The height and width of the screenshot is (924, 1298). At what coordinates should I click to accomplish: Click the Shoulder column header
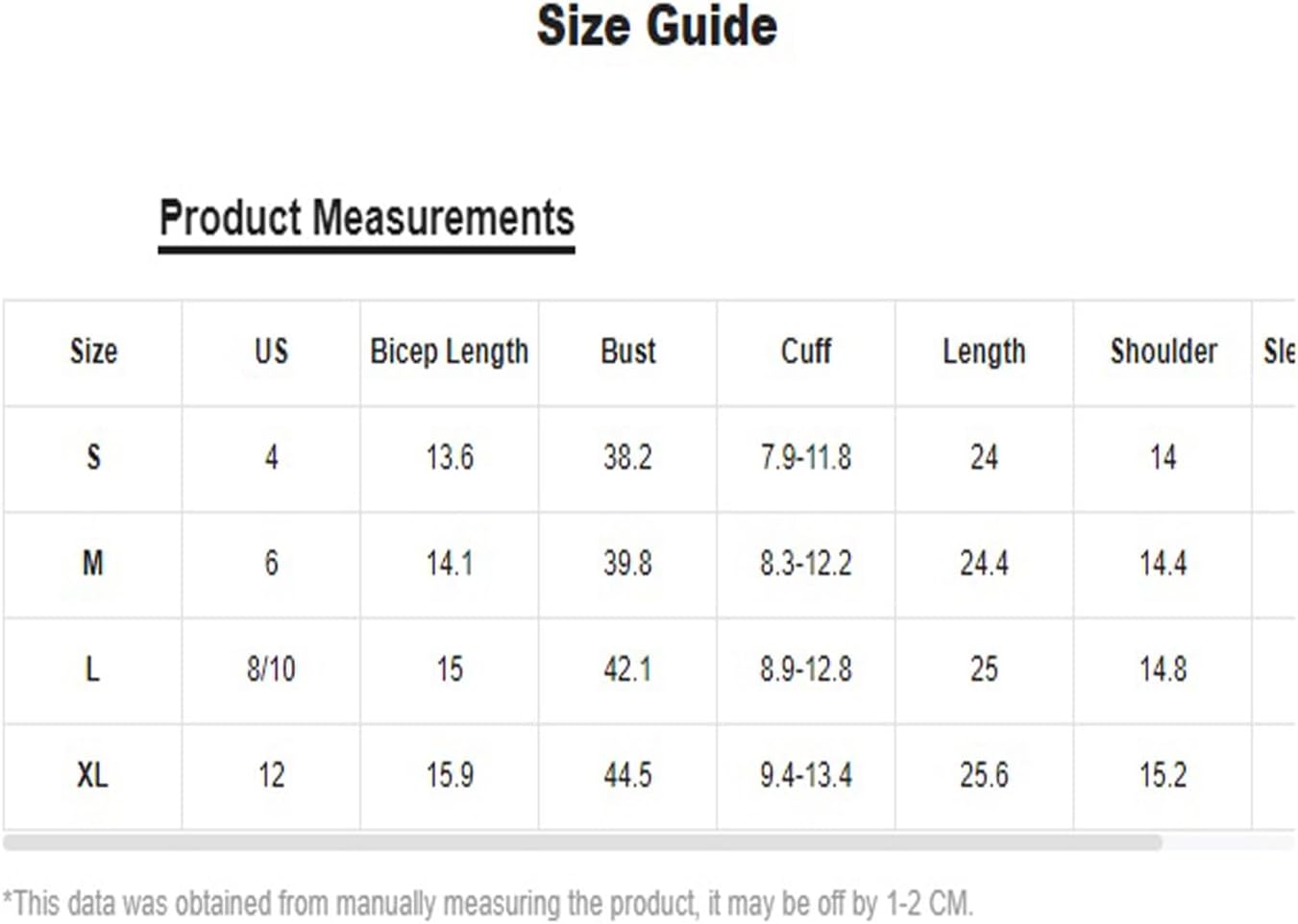pyautogui.click(x=1163, y=352)
